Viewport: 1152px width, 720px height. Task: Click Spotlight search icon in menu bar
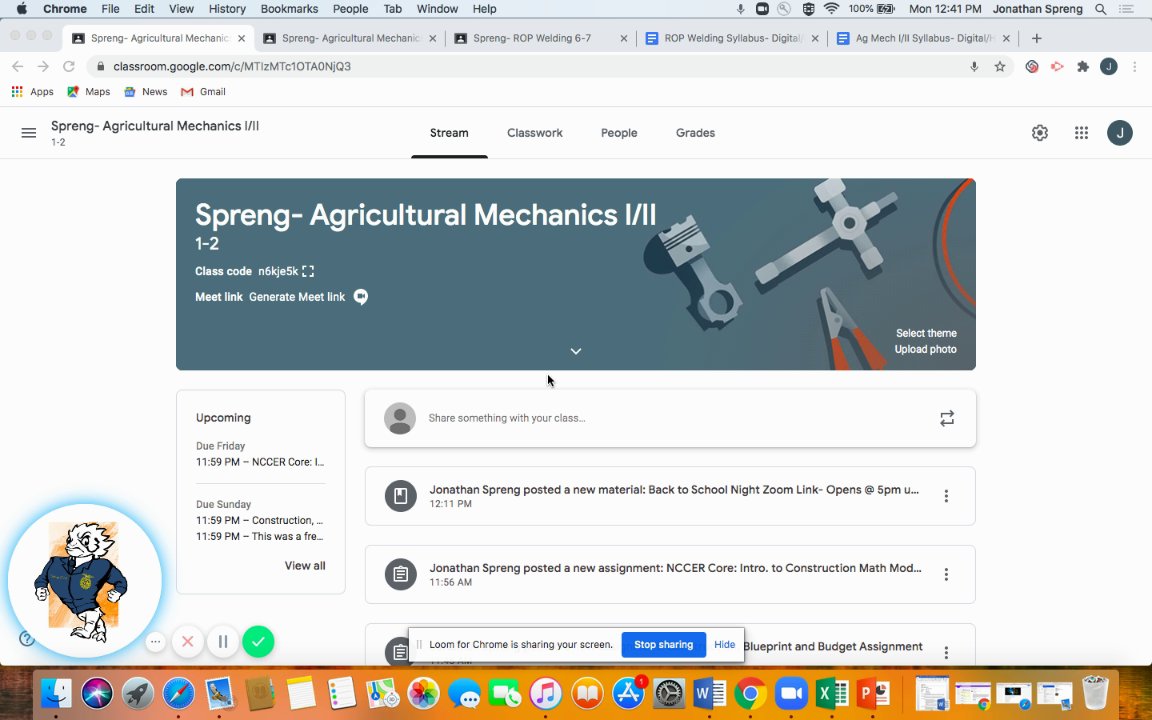point(1101,9)
